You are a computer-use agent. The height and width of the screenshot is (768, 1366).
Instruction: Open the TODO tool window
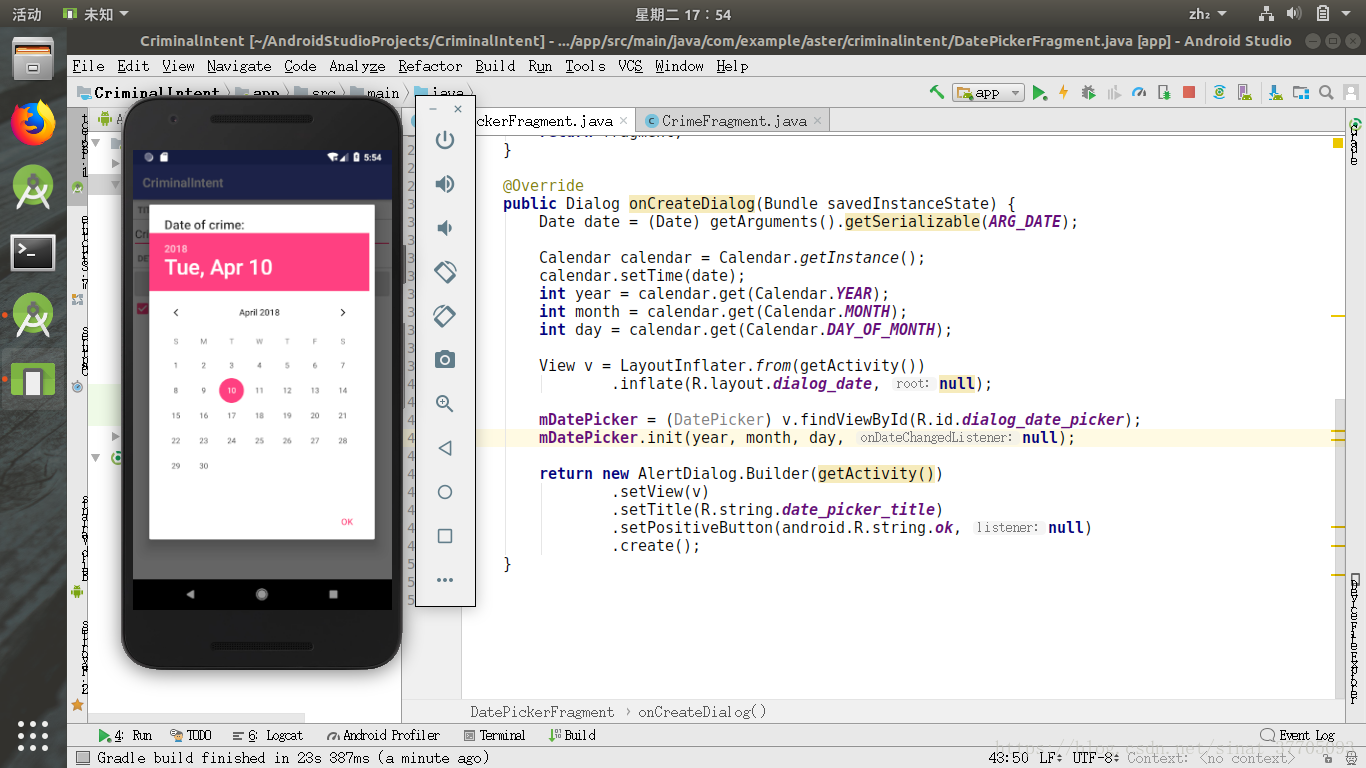click(191, 735)
